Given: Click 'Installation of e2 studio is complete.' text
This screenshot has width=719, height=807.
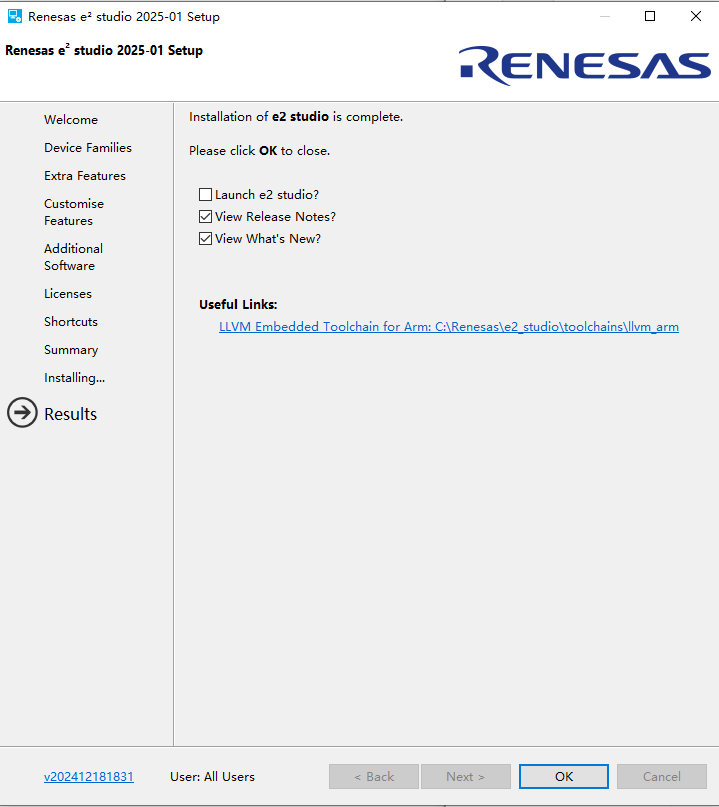Looking at the screenshot, I should 295,117.
